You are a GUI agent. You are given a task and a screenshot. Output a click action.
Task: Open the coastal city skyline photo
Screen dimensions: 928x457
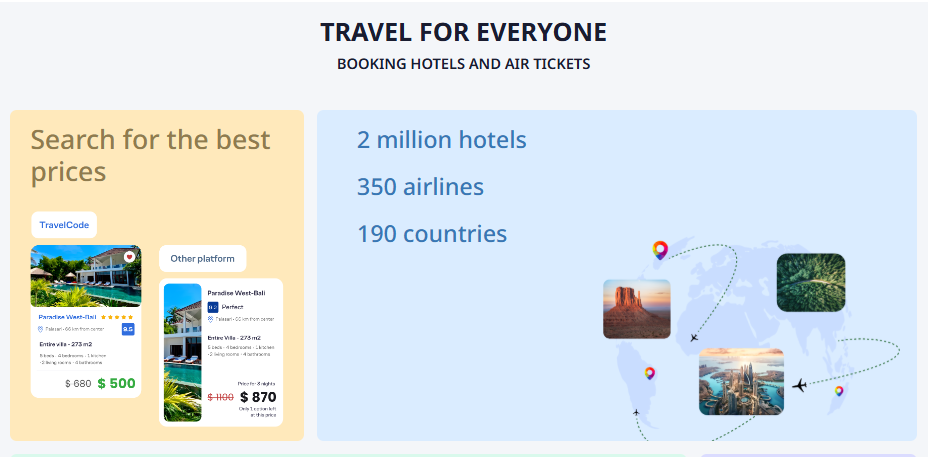coord(741,381)
